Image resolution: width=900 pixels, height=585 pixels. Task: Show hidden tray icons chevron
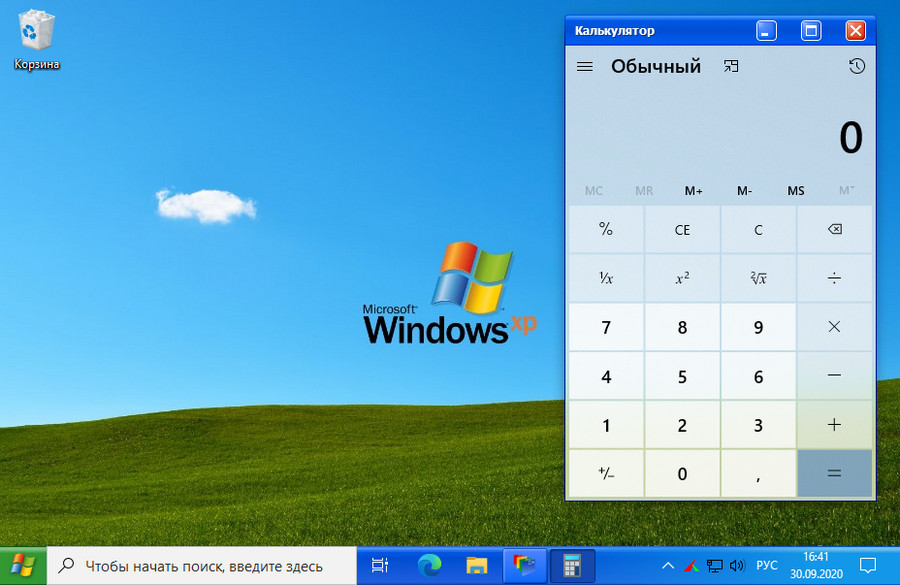coord(668,566)
